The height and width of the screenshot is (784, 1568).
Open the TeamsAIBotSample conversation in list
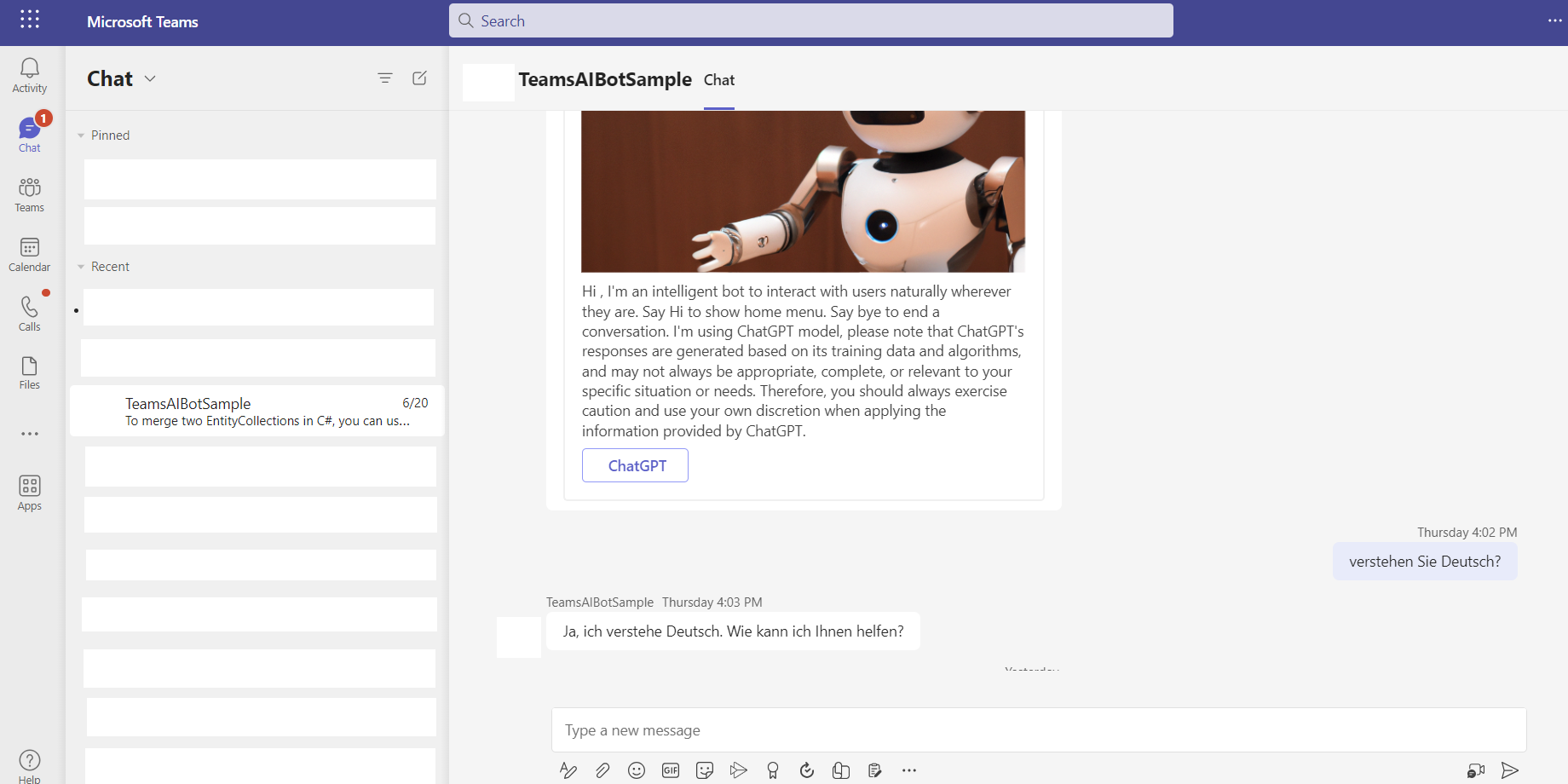tap(257, 411)
